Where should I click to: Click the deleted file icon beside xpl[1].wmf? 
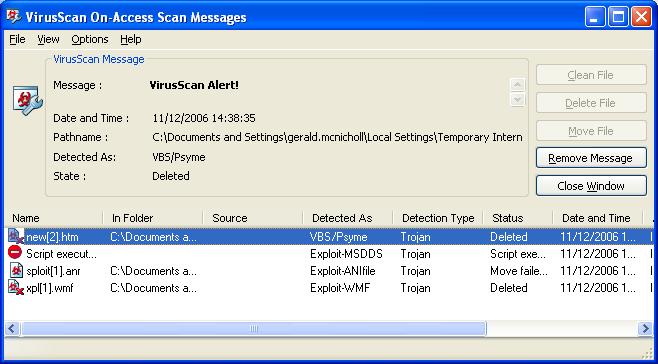[16, 288]
